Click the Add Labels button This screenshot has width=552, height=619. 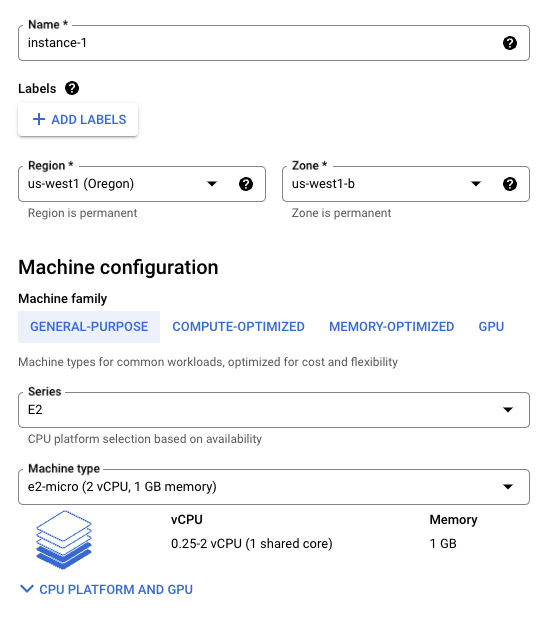point(78,120)
